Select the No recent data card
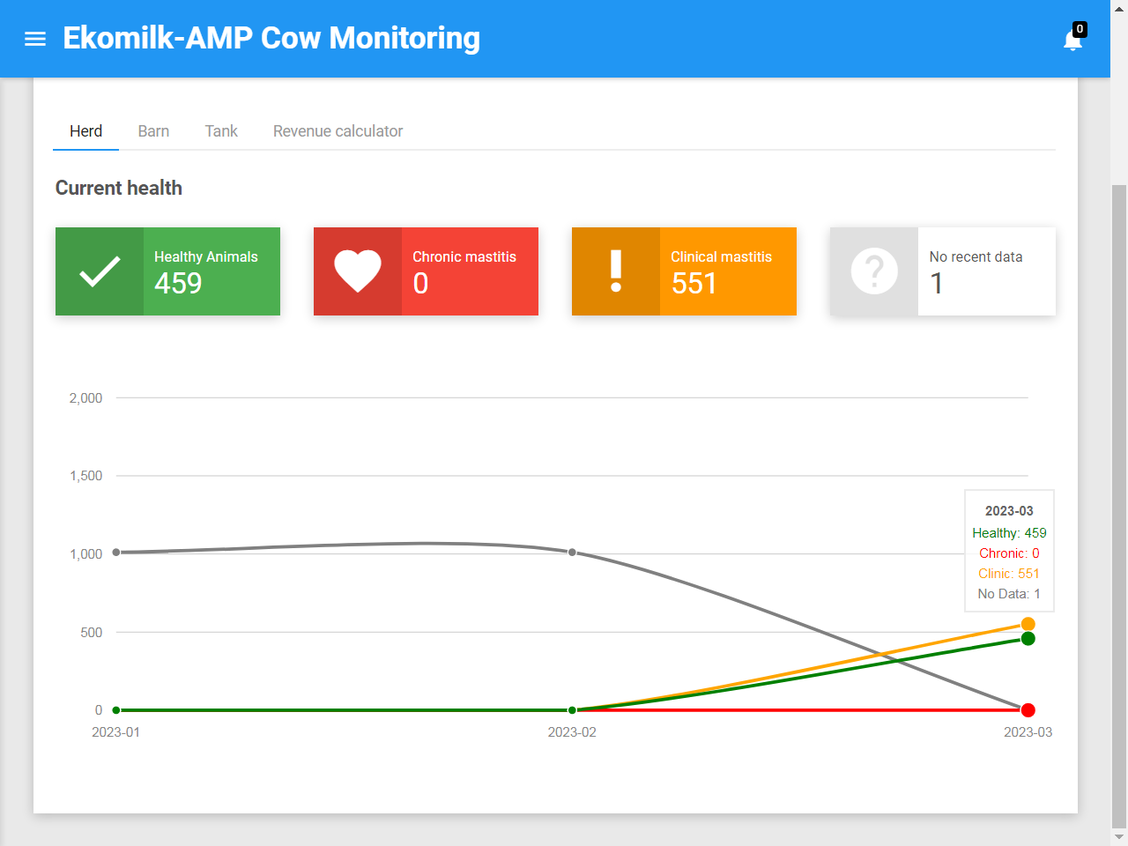 coord(942,271)
